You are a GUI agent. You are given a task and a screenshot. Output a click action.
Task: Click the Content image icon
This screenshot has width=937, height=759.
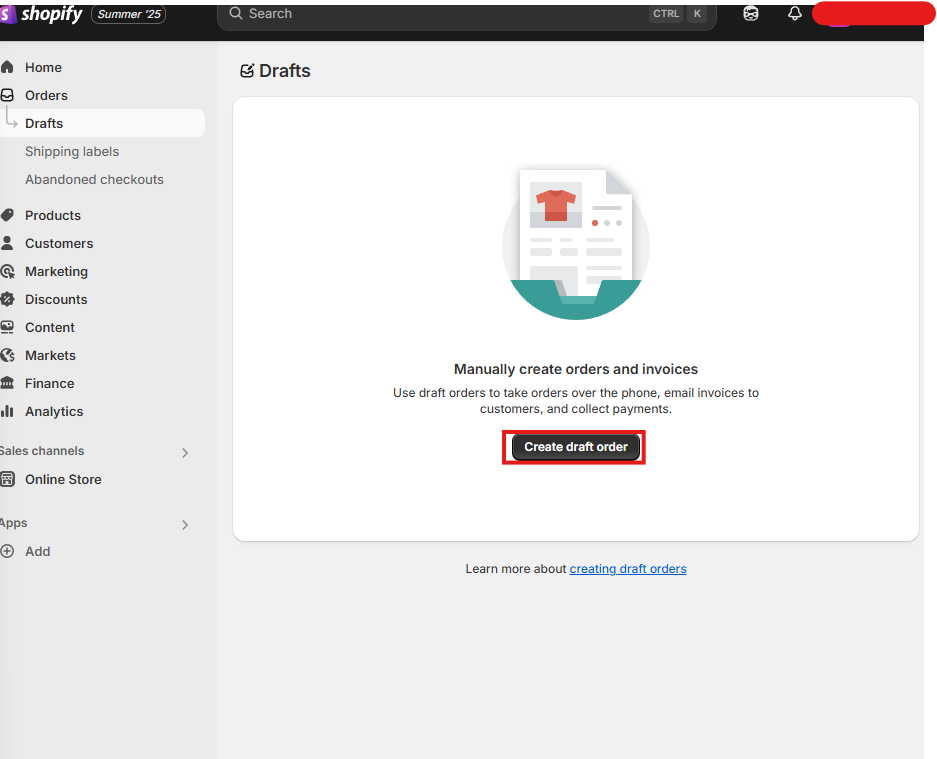click(7, 327)
